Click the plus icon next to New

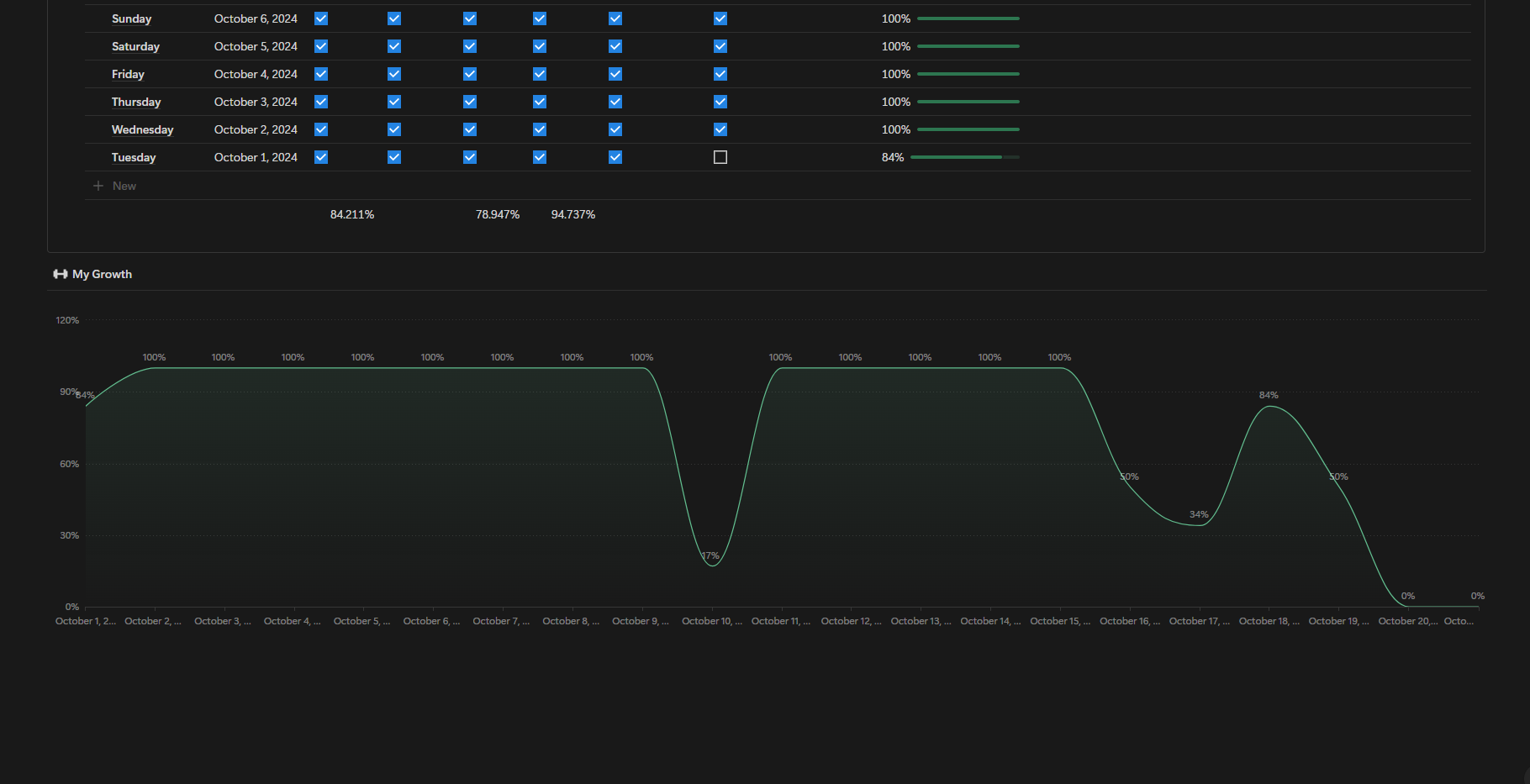98,186
